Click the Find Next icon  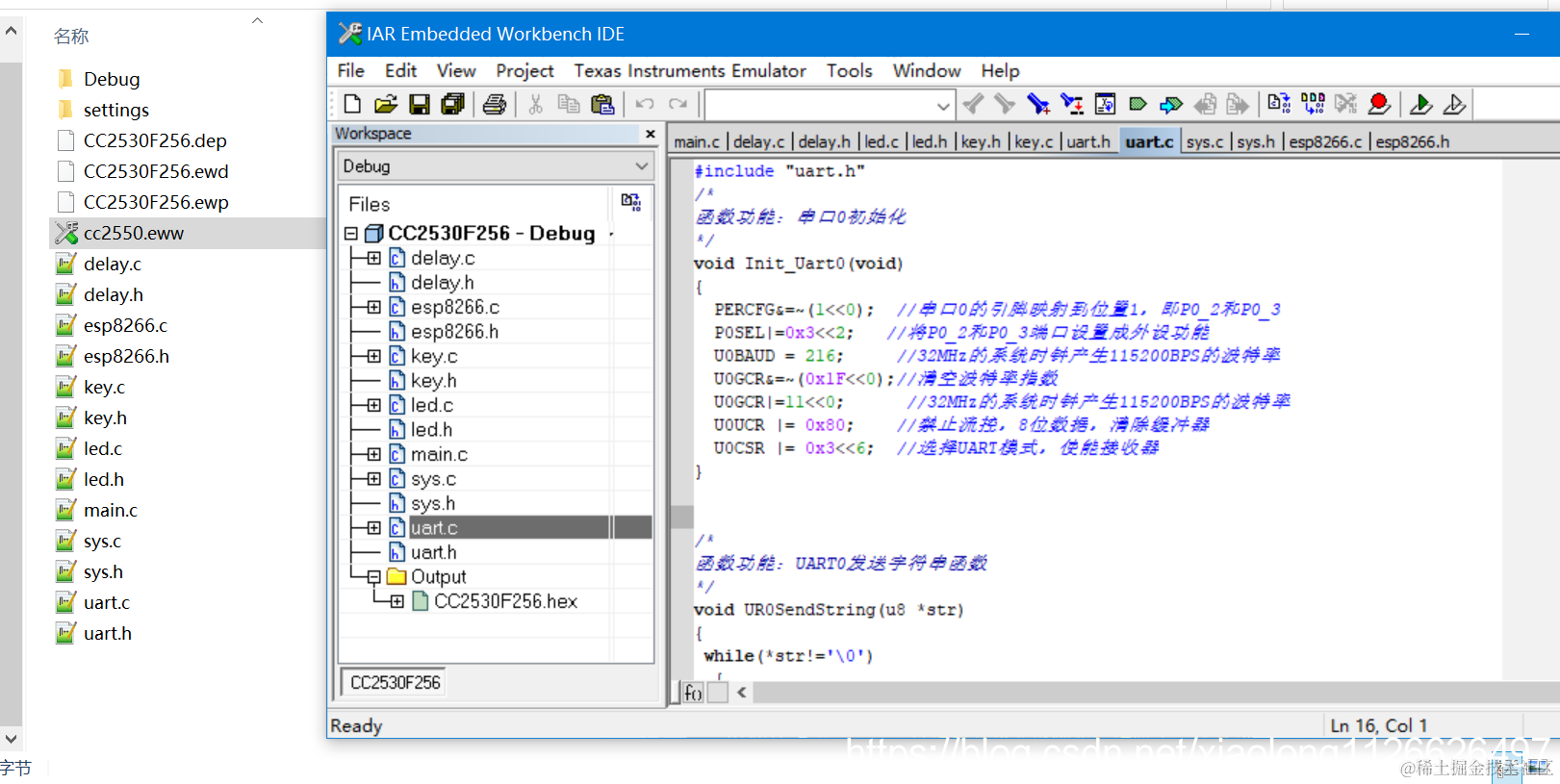point(1005,104)
